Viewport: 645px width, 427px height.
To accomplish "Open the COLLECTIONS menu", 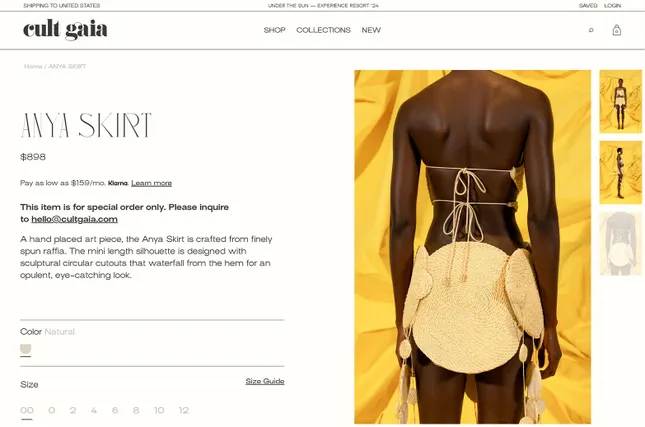I will tap(323, 30).
